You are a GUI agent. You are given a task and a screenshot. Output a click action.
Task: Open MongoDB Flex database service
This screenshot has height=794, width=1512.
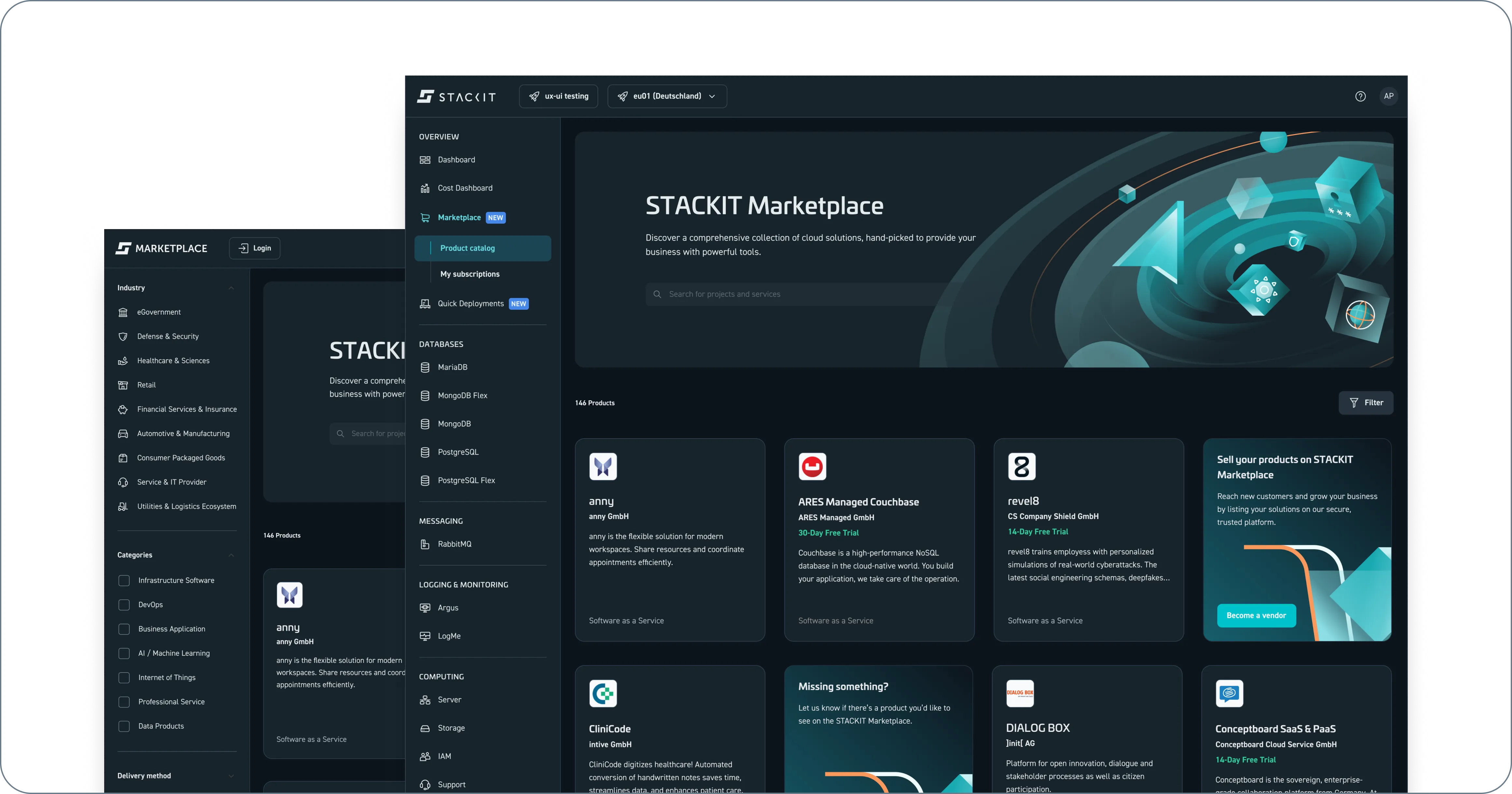[463, 395]
